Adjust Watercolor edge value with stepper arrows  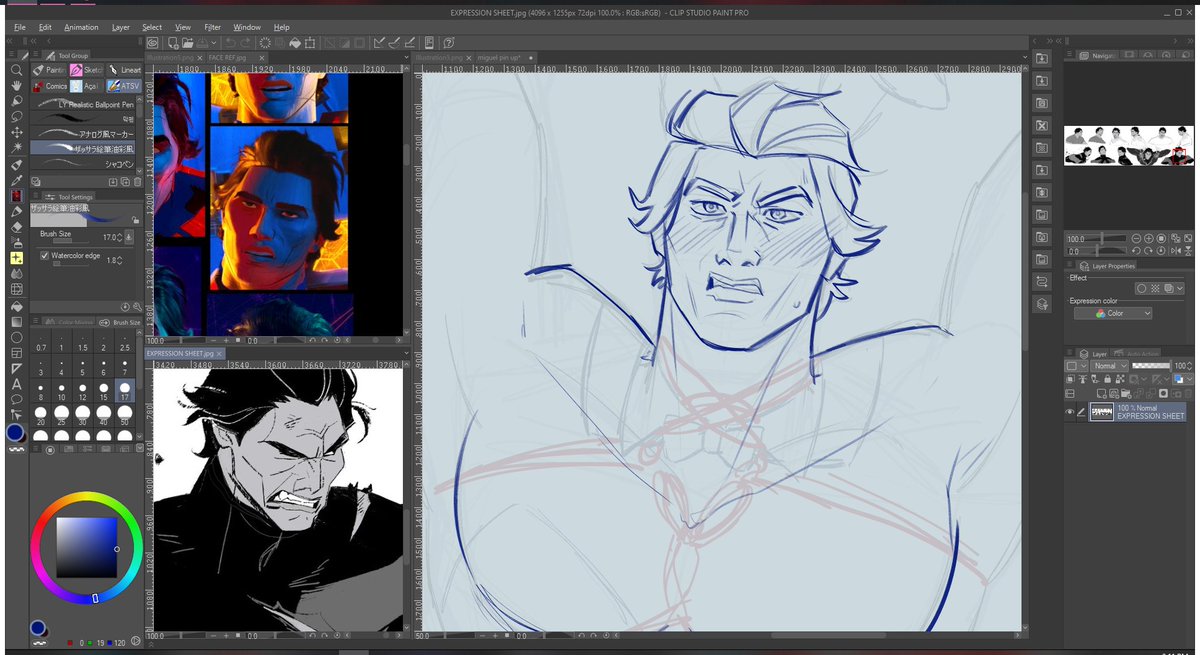pyautogui.click(x=122, y=260)
